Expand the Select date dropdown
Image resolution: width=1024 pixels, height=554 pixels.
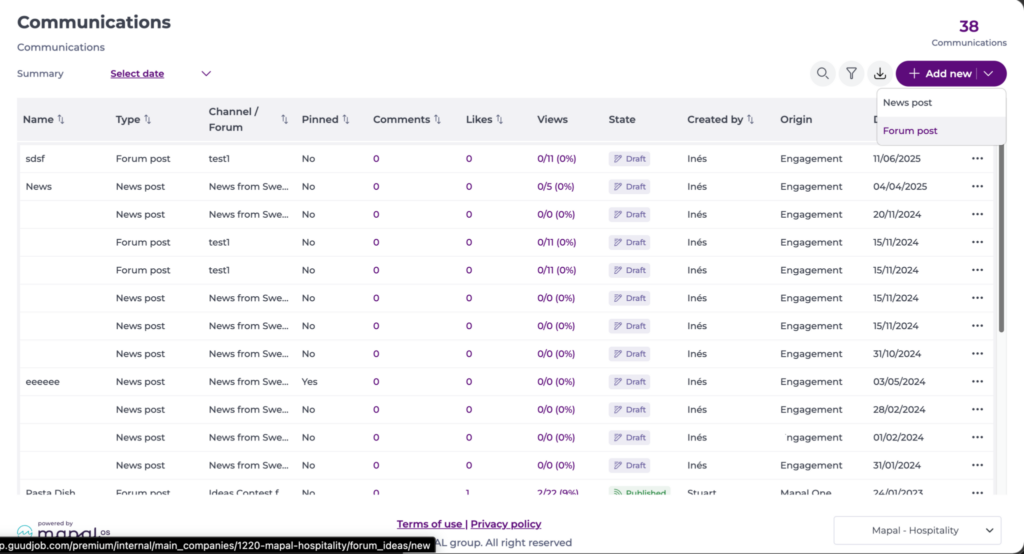tap(206, 73)
